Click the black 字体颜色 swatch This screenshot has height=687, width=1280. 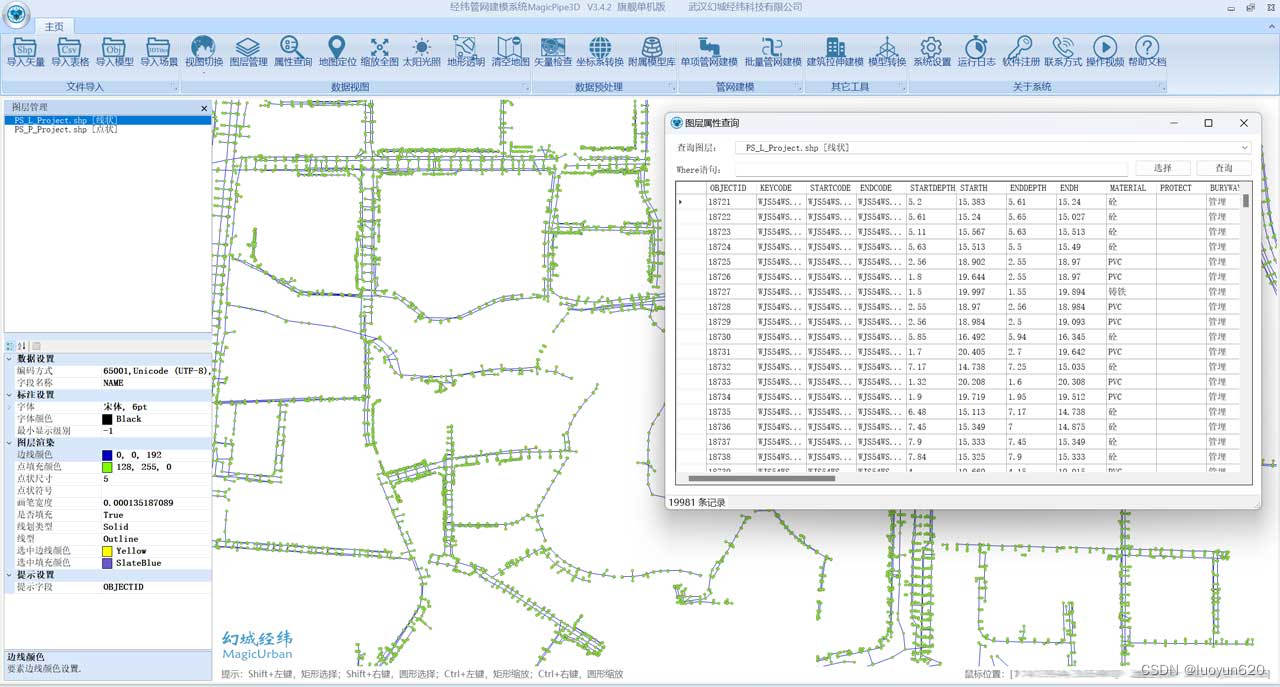pyautogui.click(x=107, y=419)
